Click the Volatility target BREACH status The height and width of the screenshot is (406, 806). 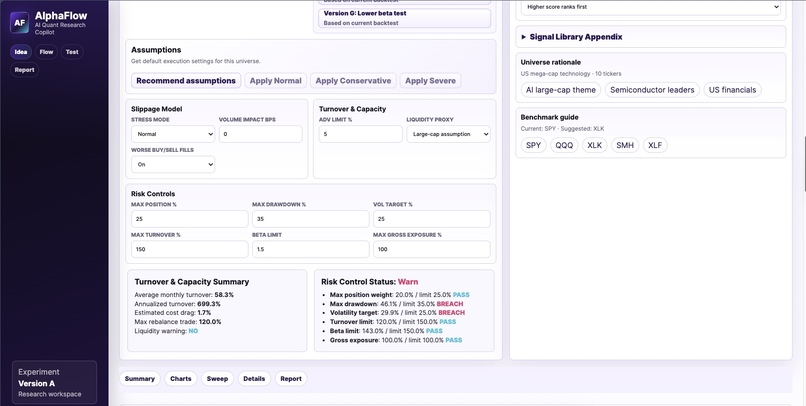[451, 312]
